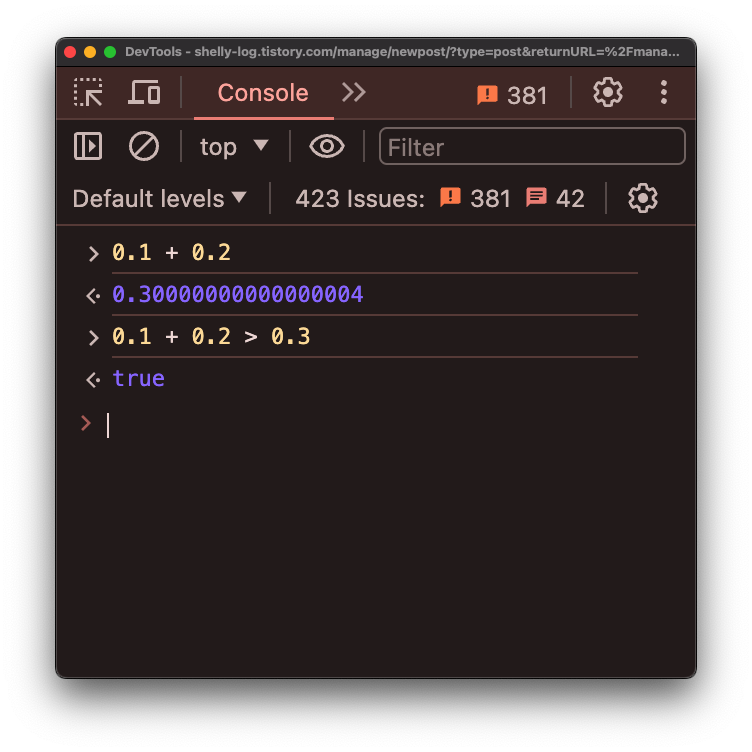Open the top JavaScript context dropdown
The height and width of the screenshot is (752, 752).
pos(234,146)
